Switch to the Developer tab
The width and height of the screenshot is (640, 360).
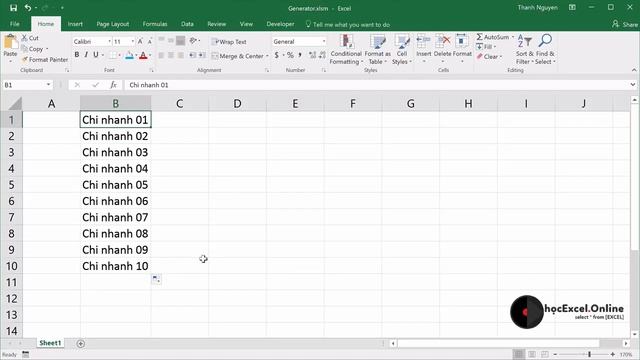(x=280, y=24)
